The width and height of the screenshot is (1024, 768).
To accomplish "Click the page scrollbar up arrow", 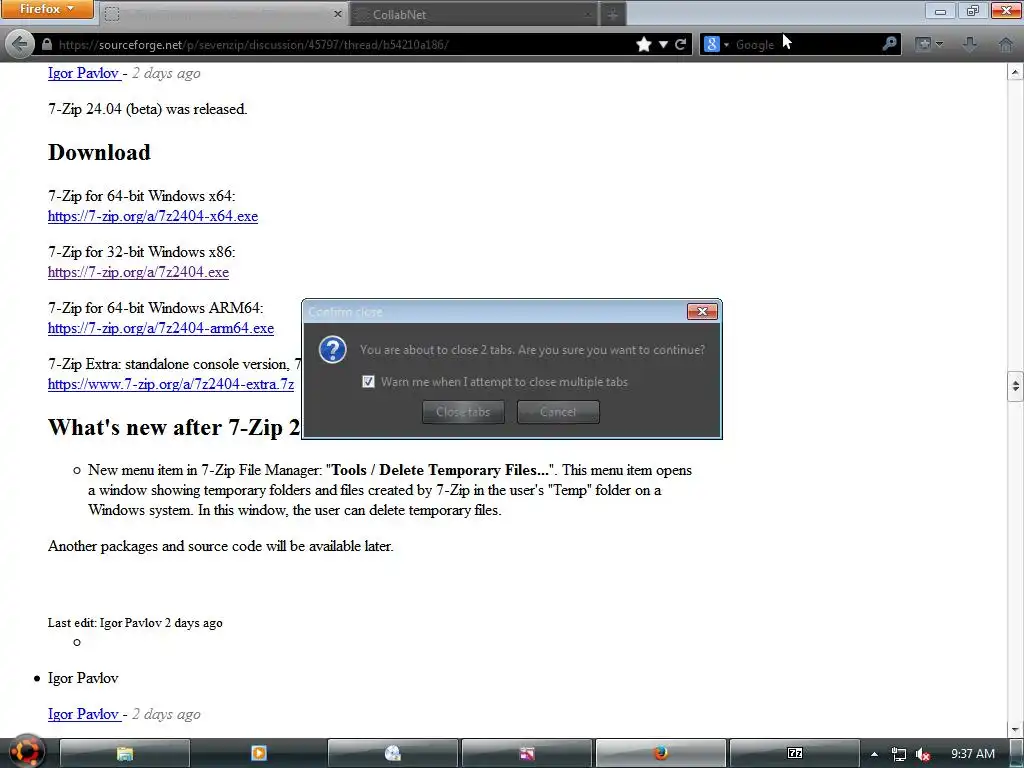I will click(1016, 71).
